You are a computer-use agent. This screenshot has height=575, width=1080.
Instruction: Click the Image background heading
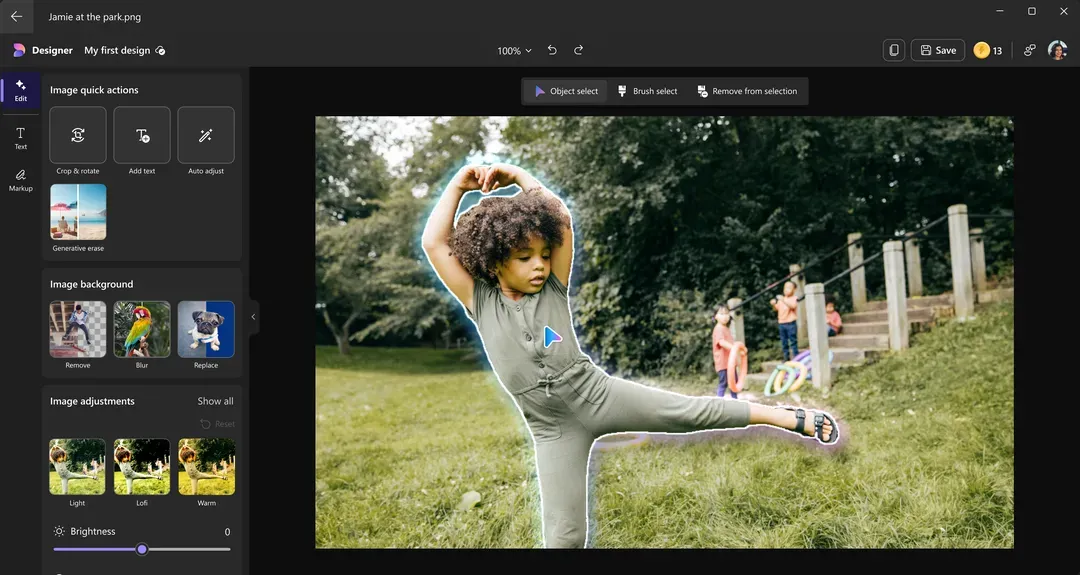pyautogui.click(x=92, y=284)
